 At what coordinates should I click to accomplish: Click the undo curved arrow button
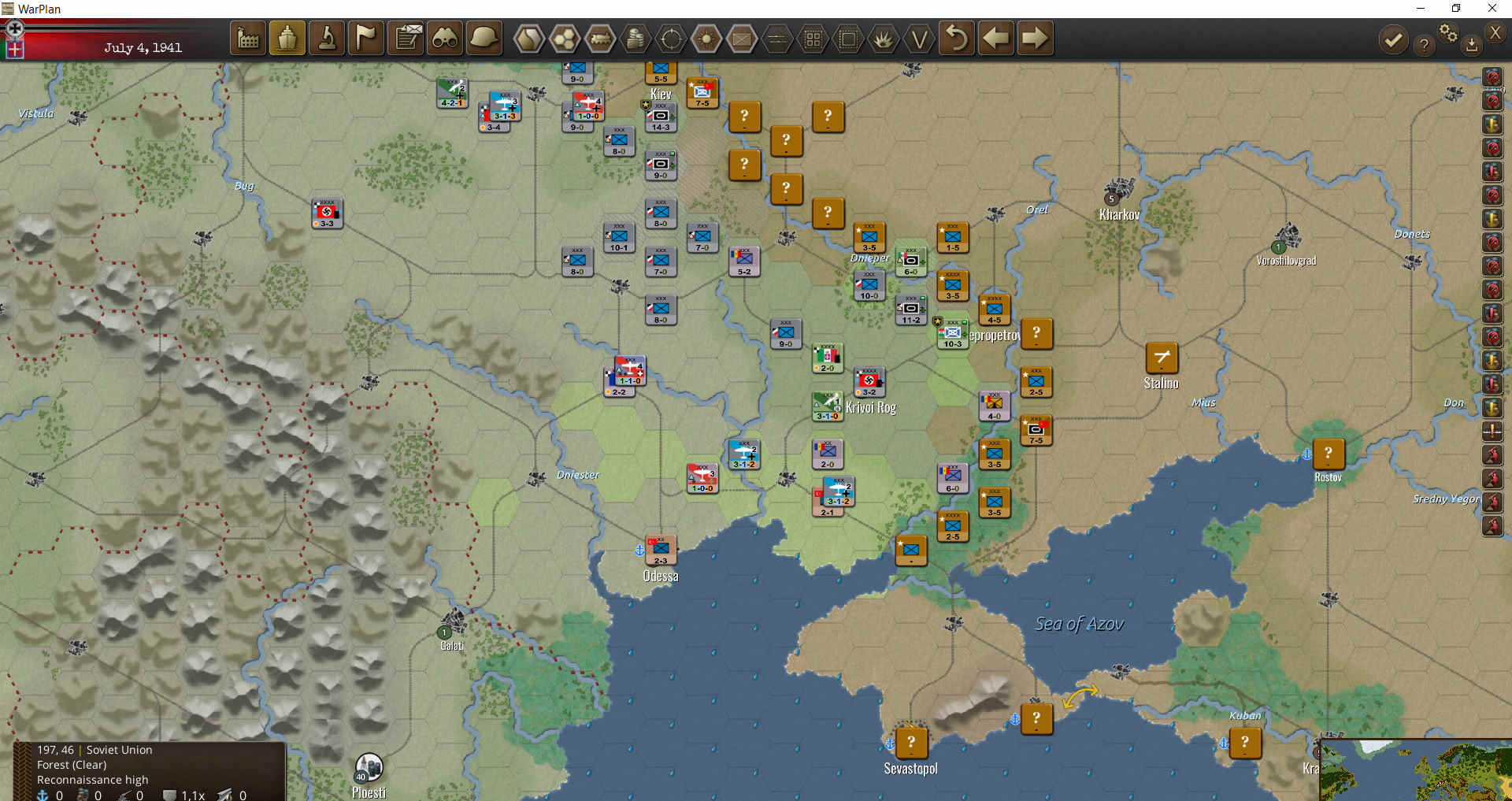coord(957,38)
